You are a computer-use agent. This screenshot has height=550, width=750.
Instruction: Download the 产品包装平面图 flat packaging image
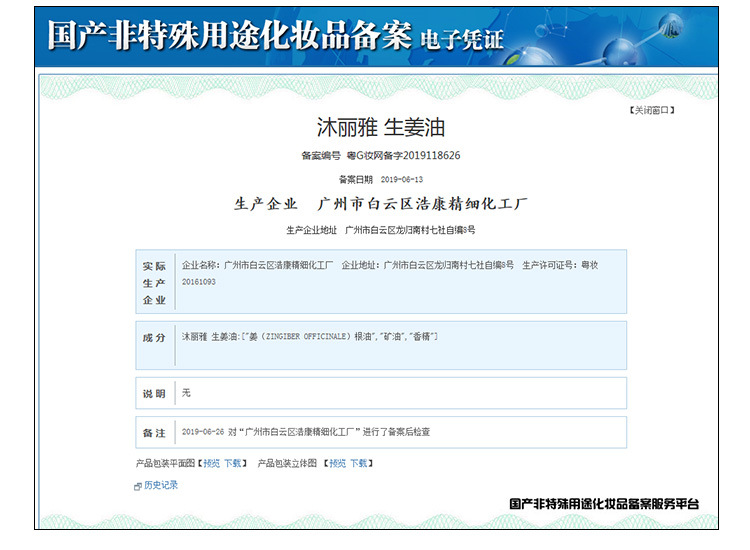coord(232,463)
